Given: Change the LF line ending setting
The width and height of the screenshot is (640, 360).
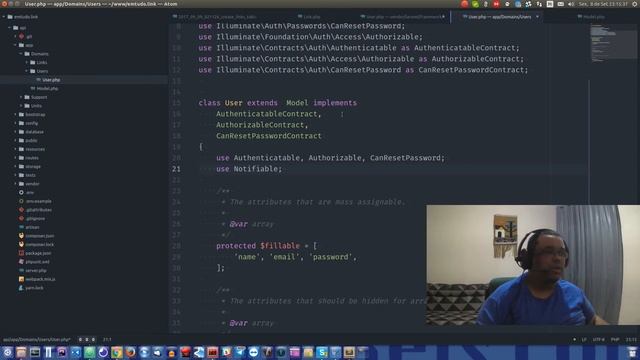Looking at the screenshot, I should pyautogui.click(x=584, y=340).
